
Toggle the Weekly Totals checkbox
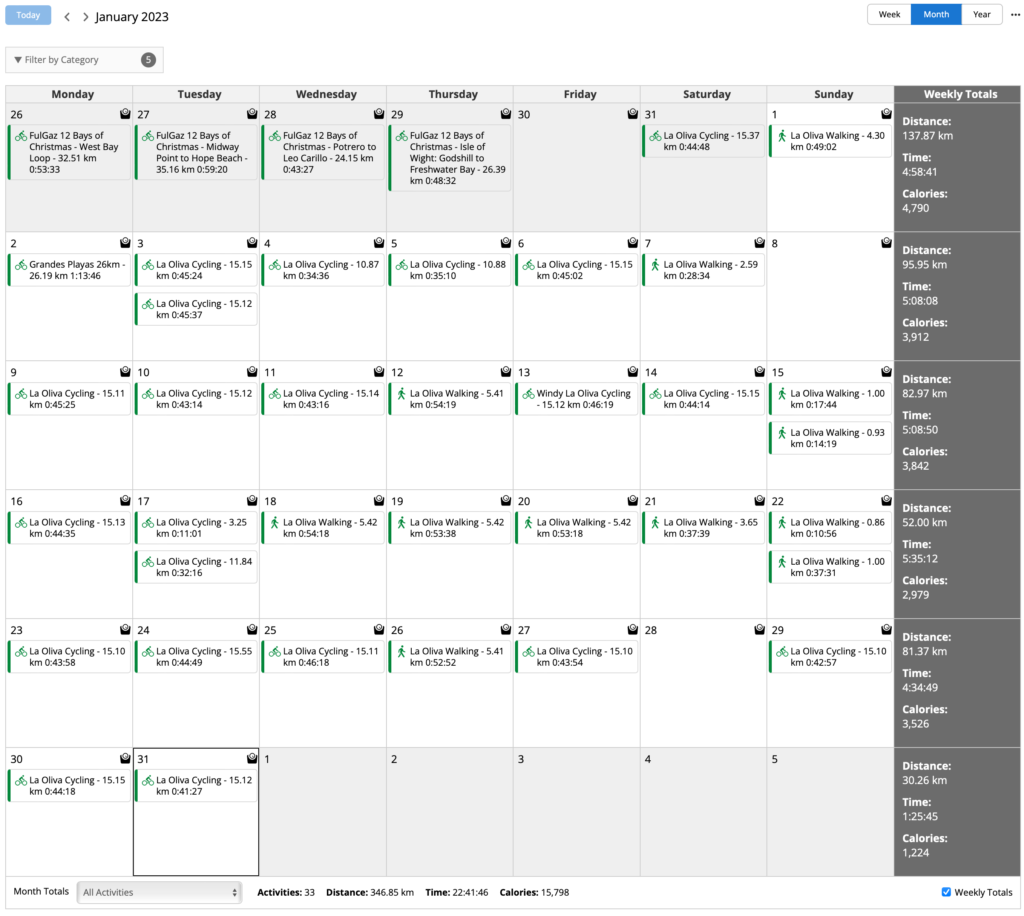(x=946, y=892)
